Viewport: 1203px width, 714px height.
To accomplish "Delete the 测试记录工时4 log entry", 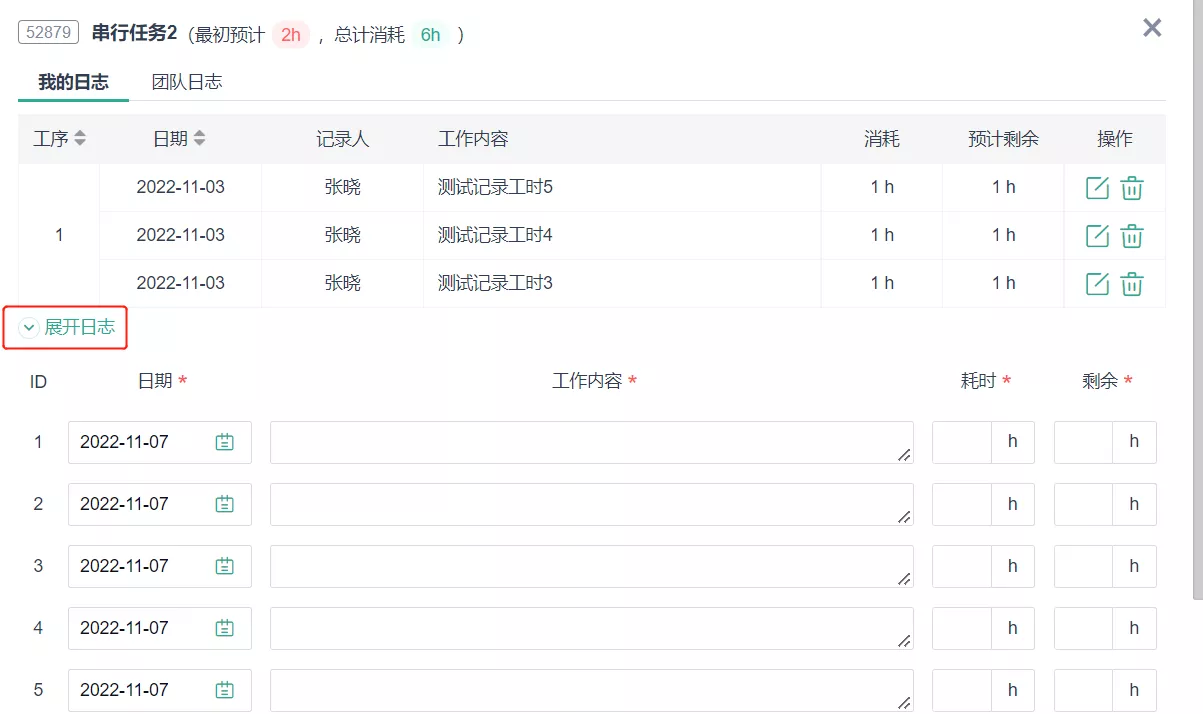I will pos(1132,236).
